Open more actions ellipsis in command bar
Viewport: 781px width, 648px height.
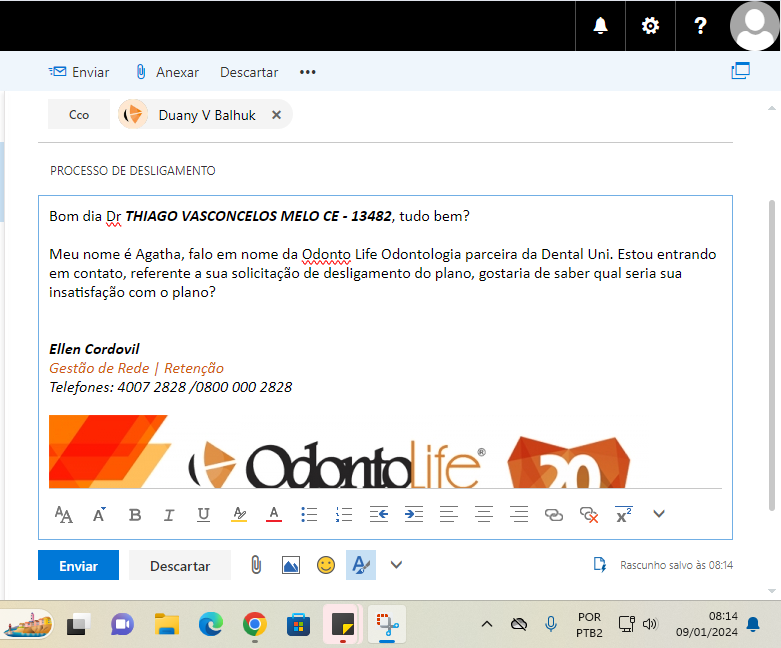(307, 72)
